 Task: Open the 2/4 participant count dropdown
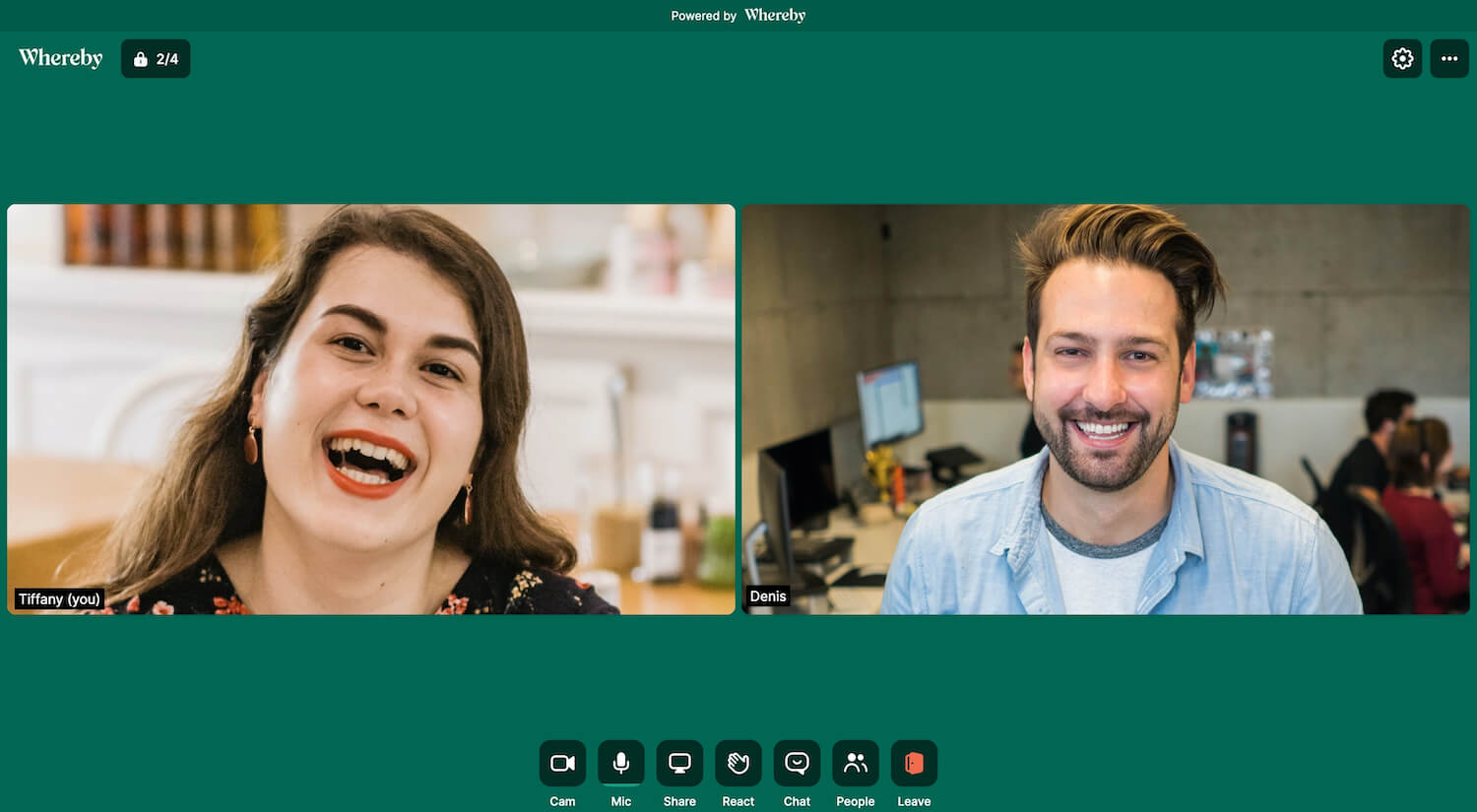tap(155, 58)
